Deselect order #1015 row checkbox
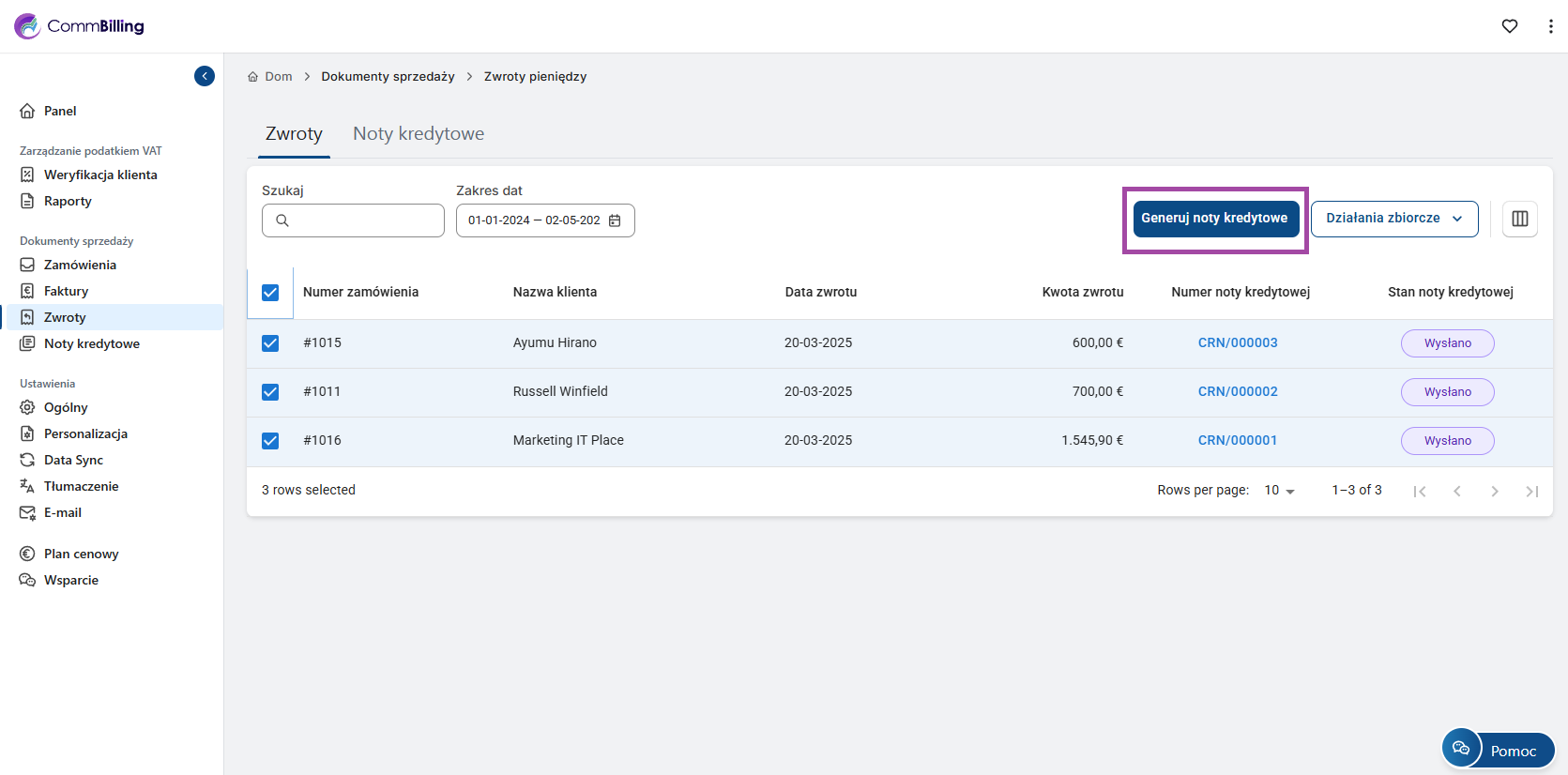Image resolution: width=1568 pixels, height=775 pixels. point(270,343)
